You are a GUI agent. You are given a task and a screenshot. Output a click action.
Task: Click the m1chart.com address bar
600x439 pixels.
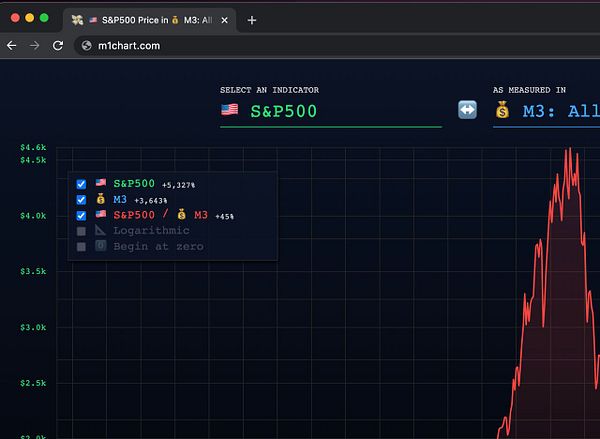tap(337, 46)
